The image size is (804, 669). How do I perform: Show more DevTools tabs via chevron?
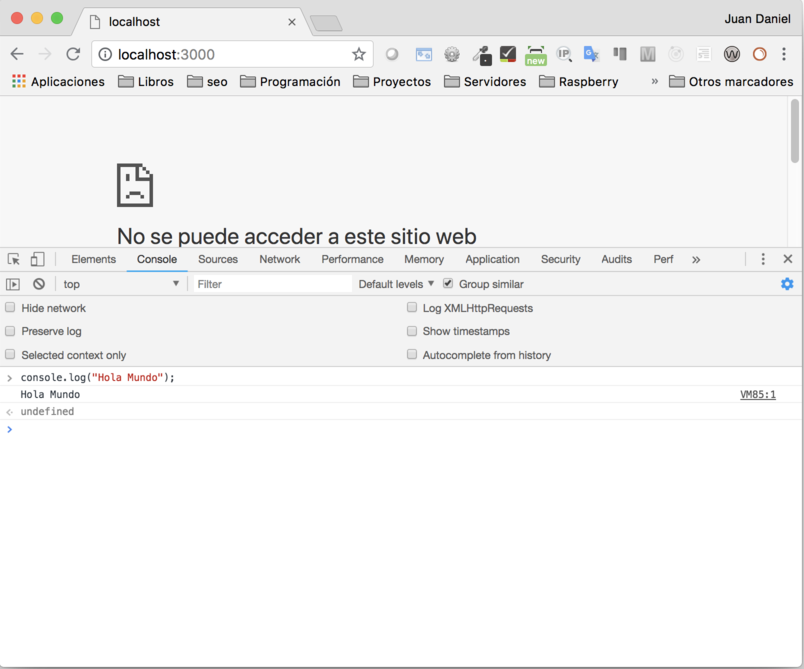click(696, 259)
